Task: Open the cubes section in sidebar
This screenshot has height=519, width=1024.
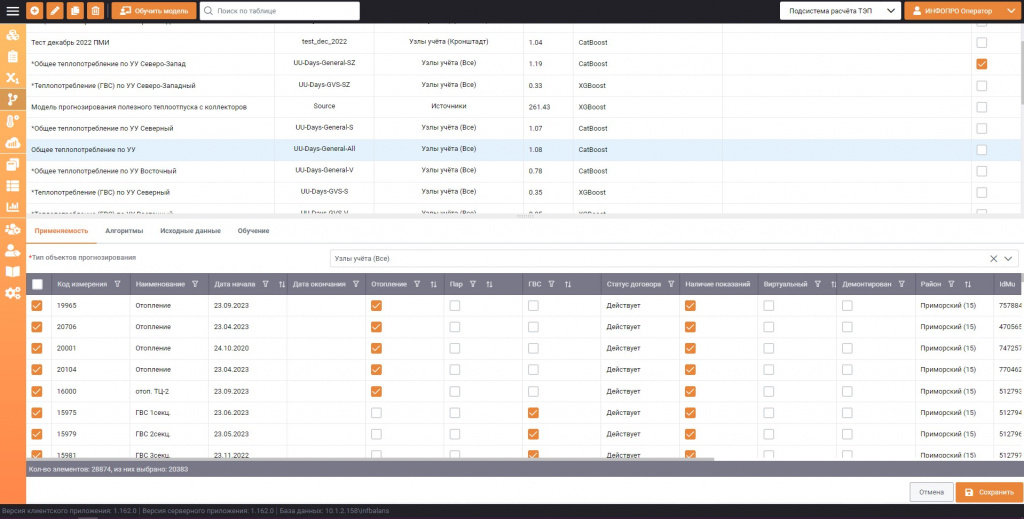Action: 12,35
